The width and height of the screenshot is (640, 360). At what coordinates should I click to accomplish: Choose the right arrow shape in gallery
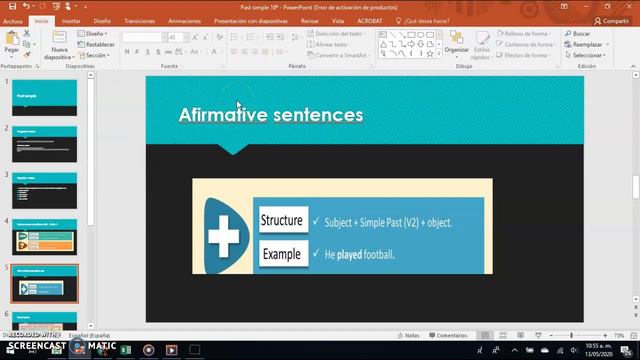[x=411, y=44]
